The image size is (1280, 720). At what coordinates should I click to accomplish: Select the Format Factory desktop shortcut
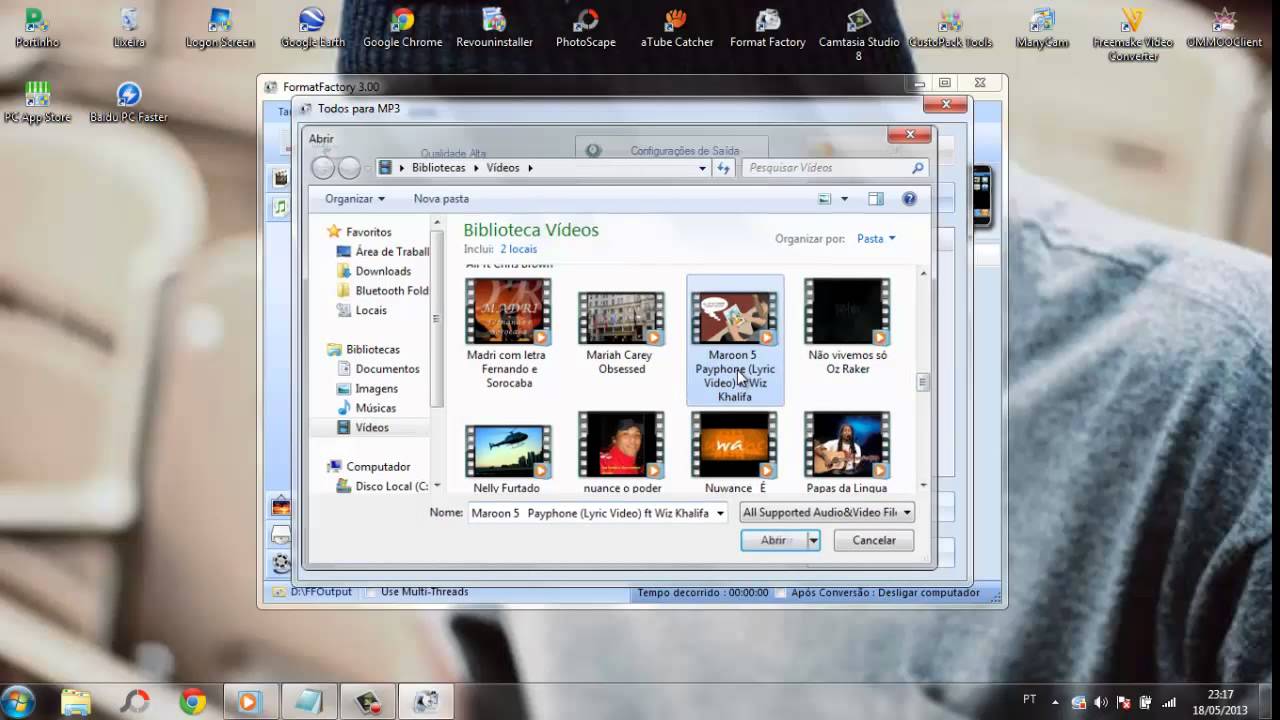[x=767, y=28]
